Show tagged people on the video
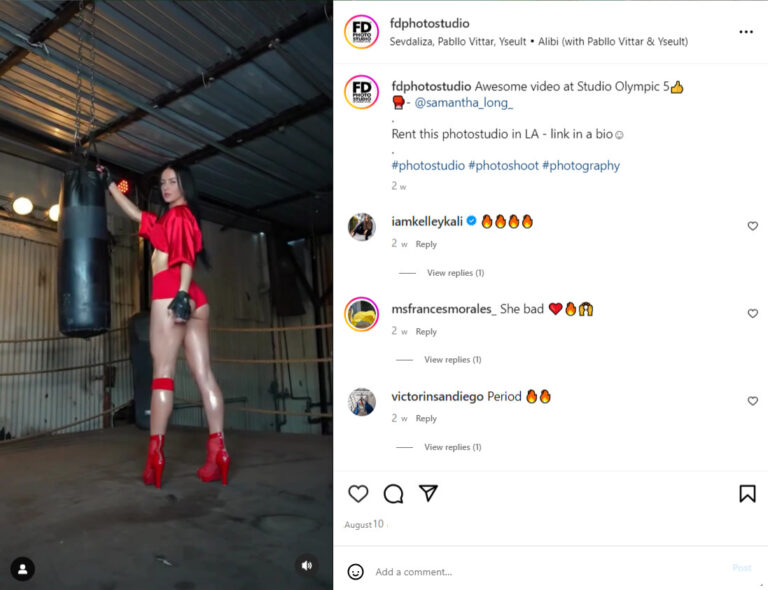This screenshot has width=768, height=590. (x=23, y=569)
